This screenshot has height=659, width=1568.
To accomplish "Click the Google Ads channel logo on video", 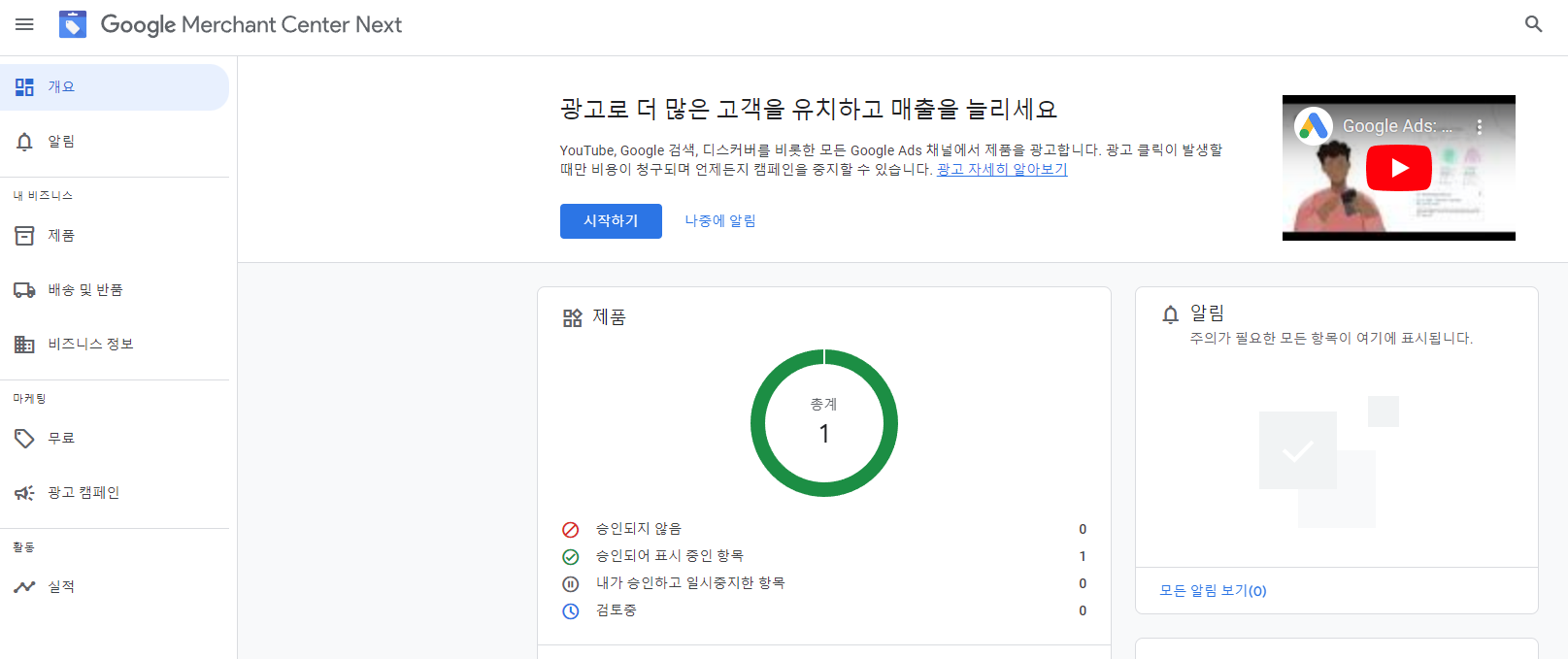I will [x=1314, y=126].
